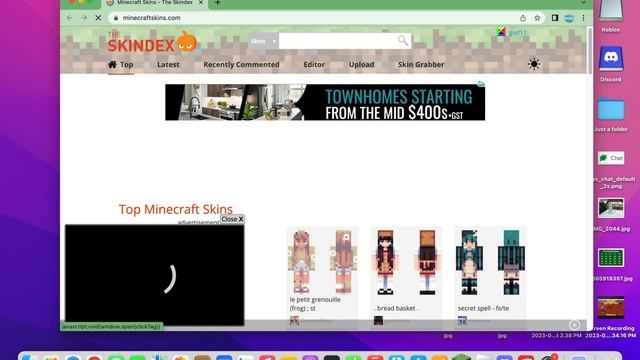Open the skin Editor page

pos(314,64)
